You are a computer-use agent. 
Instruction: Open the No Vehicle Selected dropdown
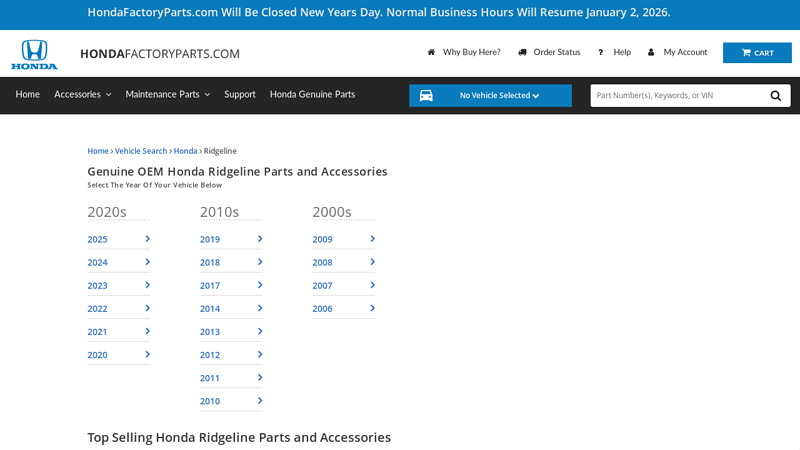(500, 96)
